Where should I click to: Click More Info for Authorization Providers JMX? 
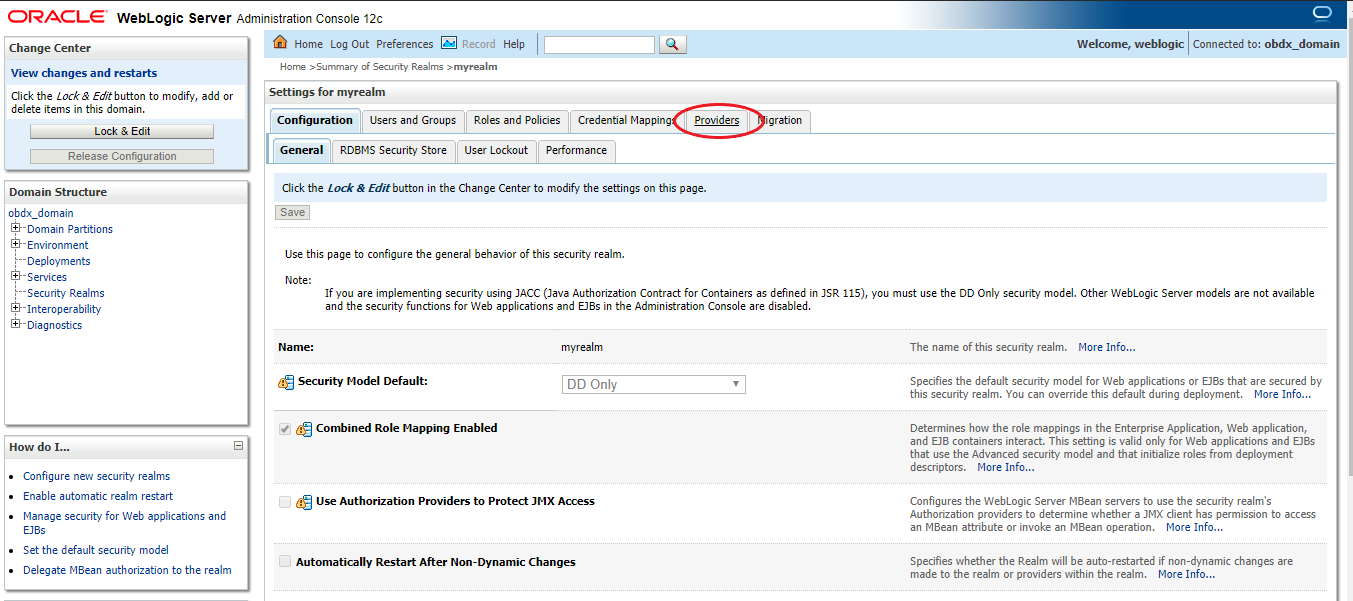pyautogui.click(x=1195, y=527)
